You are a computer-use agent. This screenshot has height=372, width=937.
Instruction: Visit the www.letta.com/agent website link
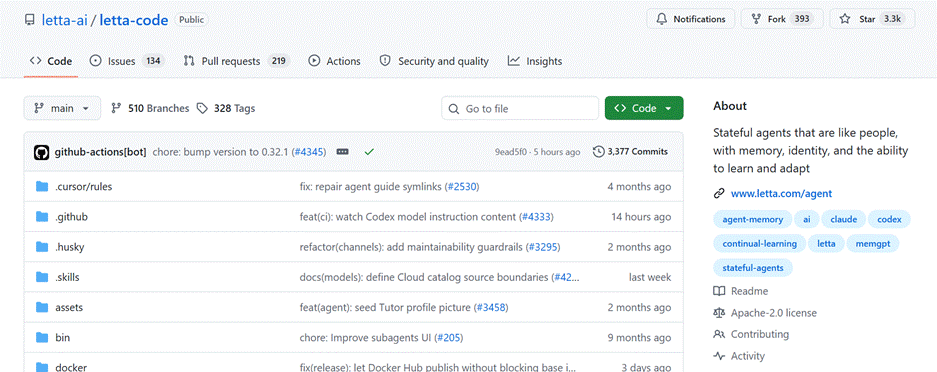[781, 193]
